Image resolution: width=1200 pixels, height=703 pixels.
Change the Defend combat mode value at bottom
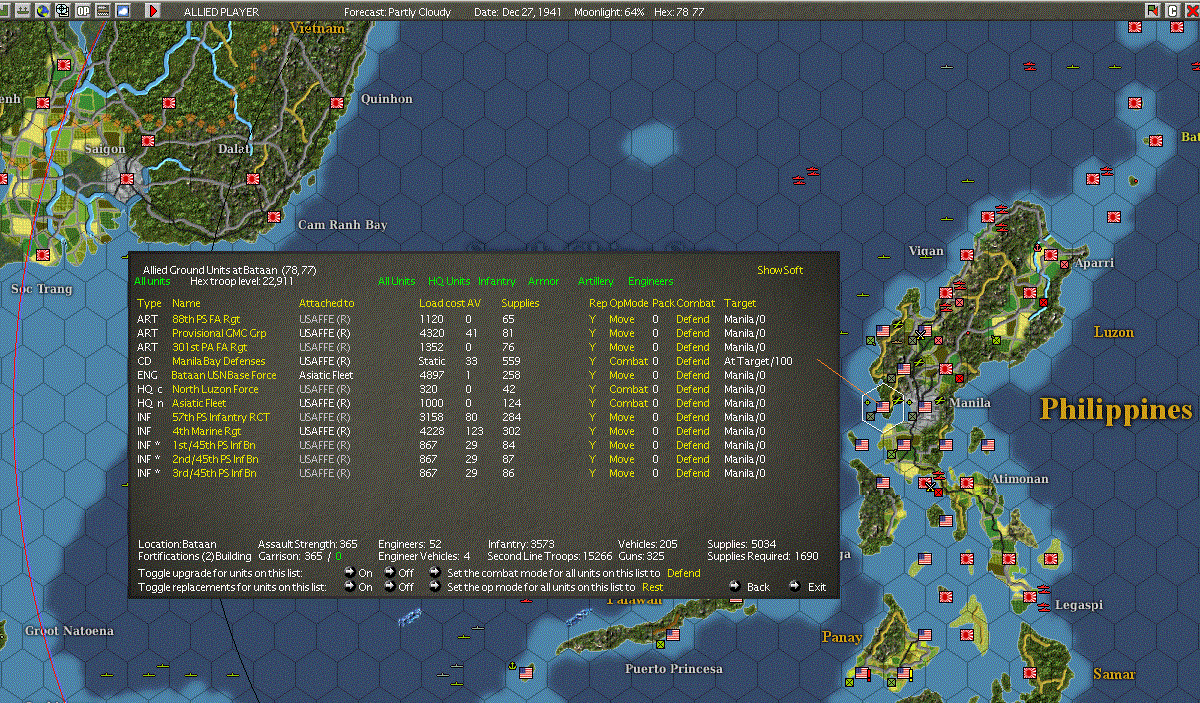click(684, 573)
